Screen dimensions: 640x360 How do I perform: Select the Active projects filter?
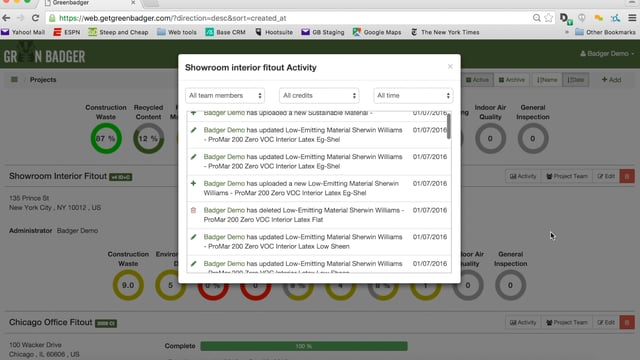point(478,80)
